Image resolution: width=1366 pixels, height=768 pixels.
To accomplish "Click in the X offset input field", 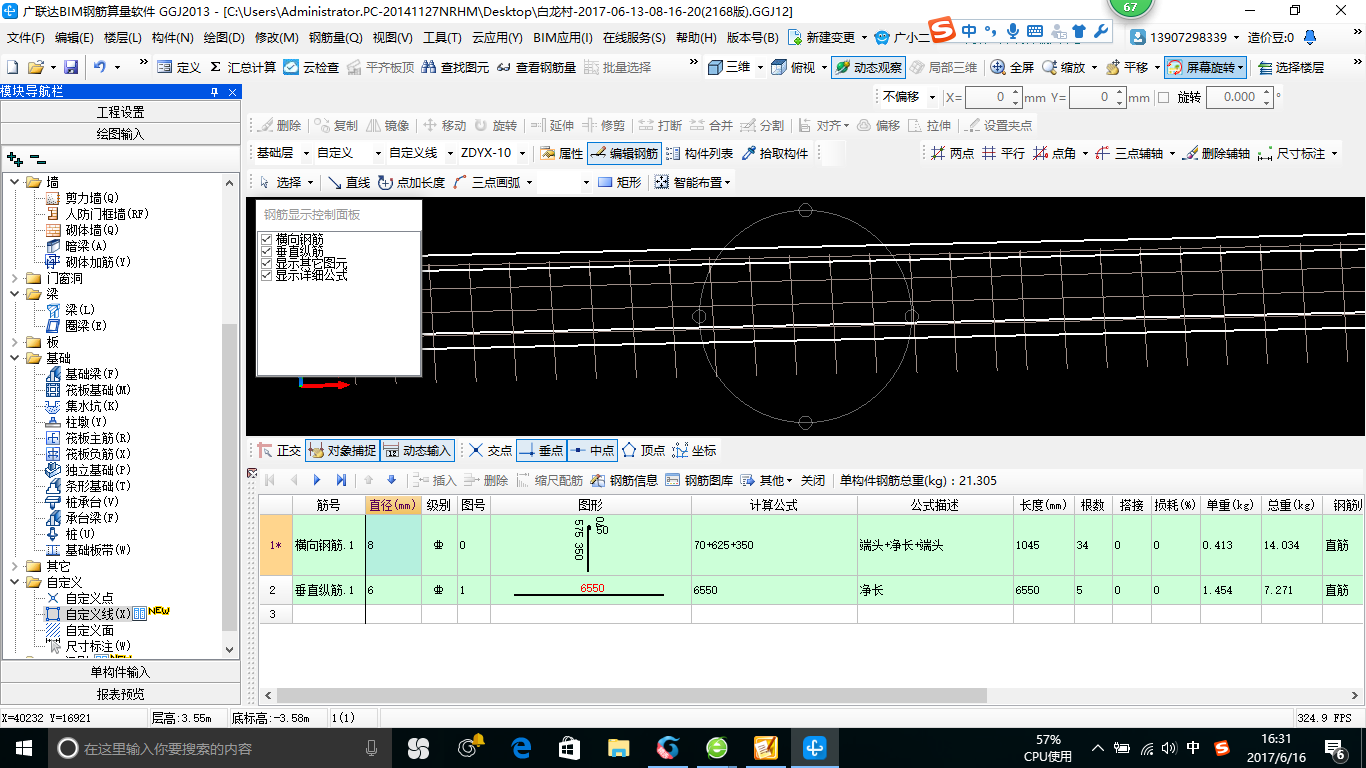I will [988, 97].
